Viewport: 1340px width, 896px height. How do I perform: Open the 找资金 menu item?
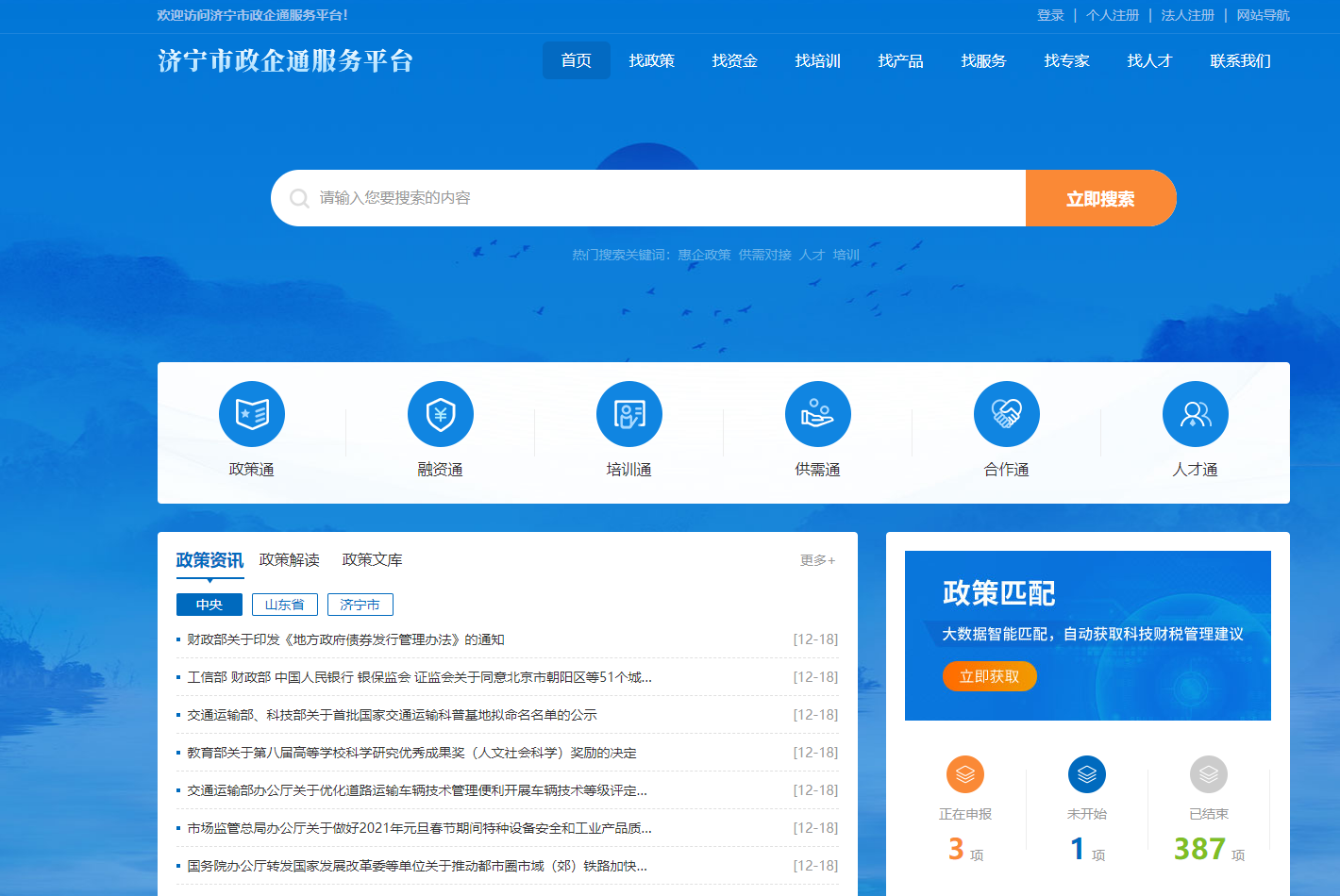pos(735,60)
